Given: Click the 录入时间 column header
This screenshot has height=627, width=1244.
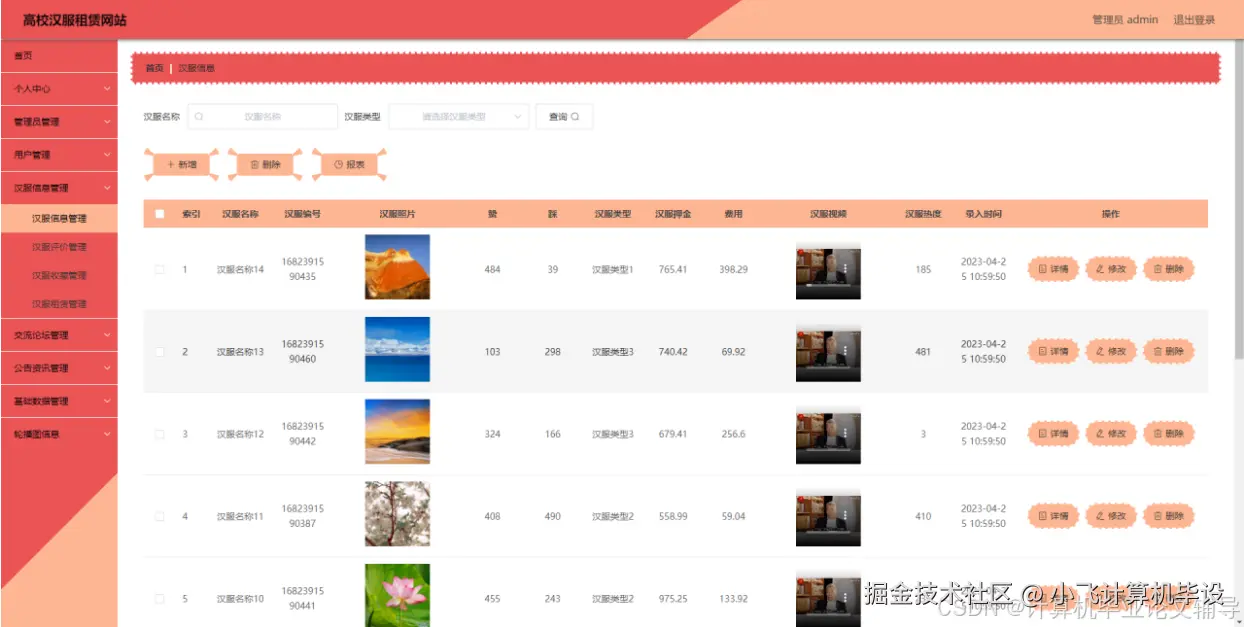Looking at the screenshot, I should pyautogui.click(x=983, y=214).
